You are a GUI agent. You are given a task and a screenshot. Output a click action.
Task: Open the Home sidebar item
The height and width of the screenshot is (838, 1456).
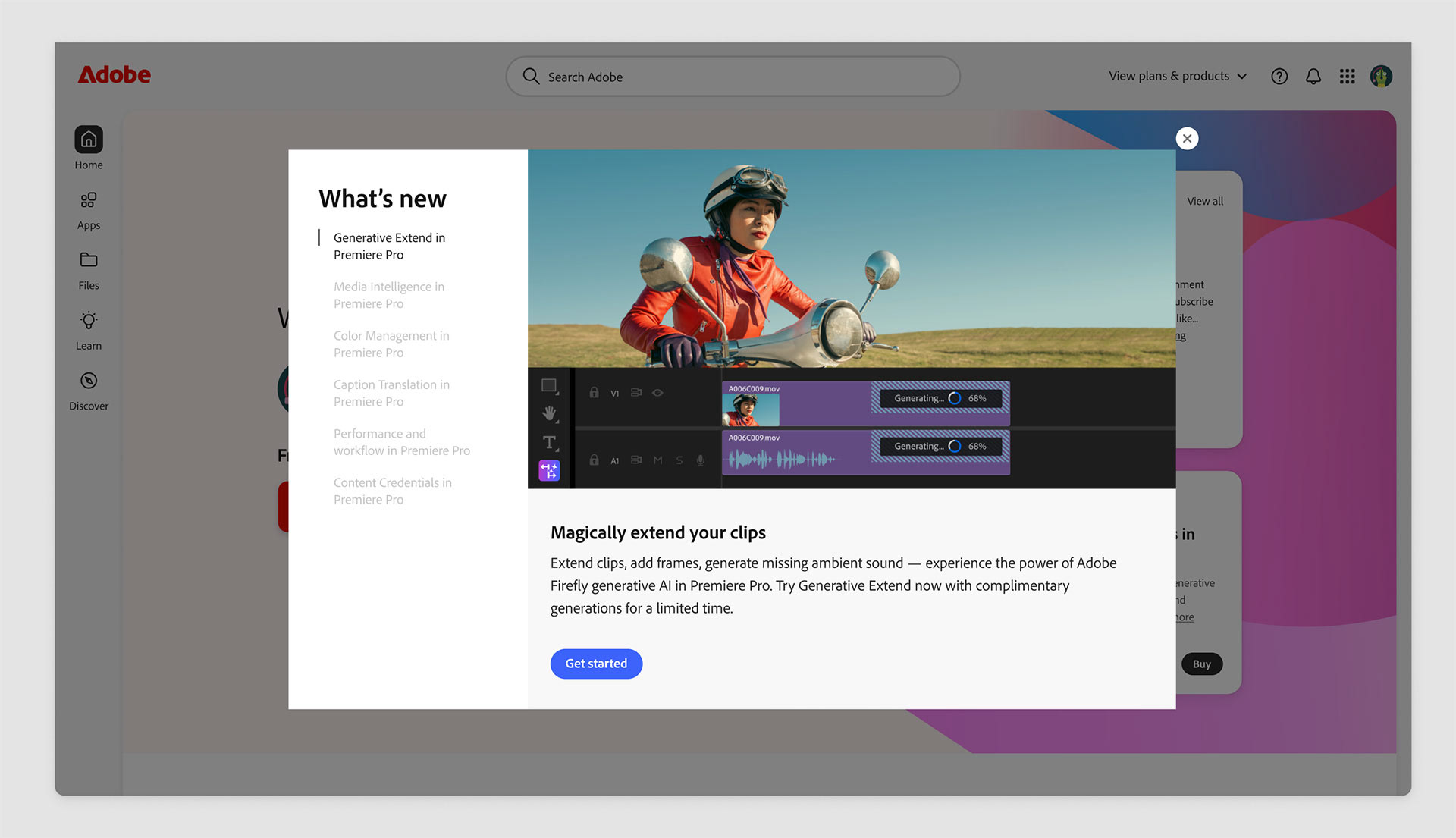click(x=89, y=149)
